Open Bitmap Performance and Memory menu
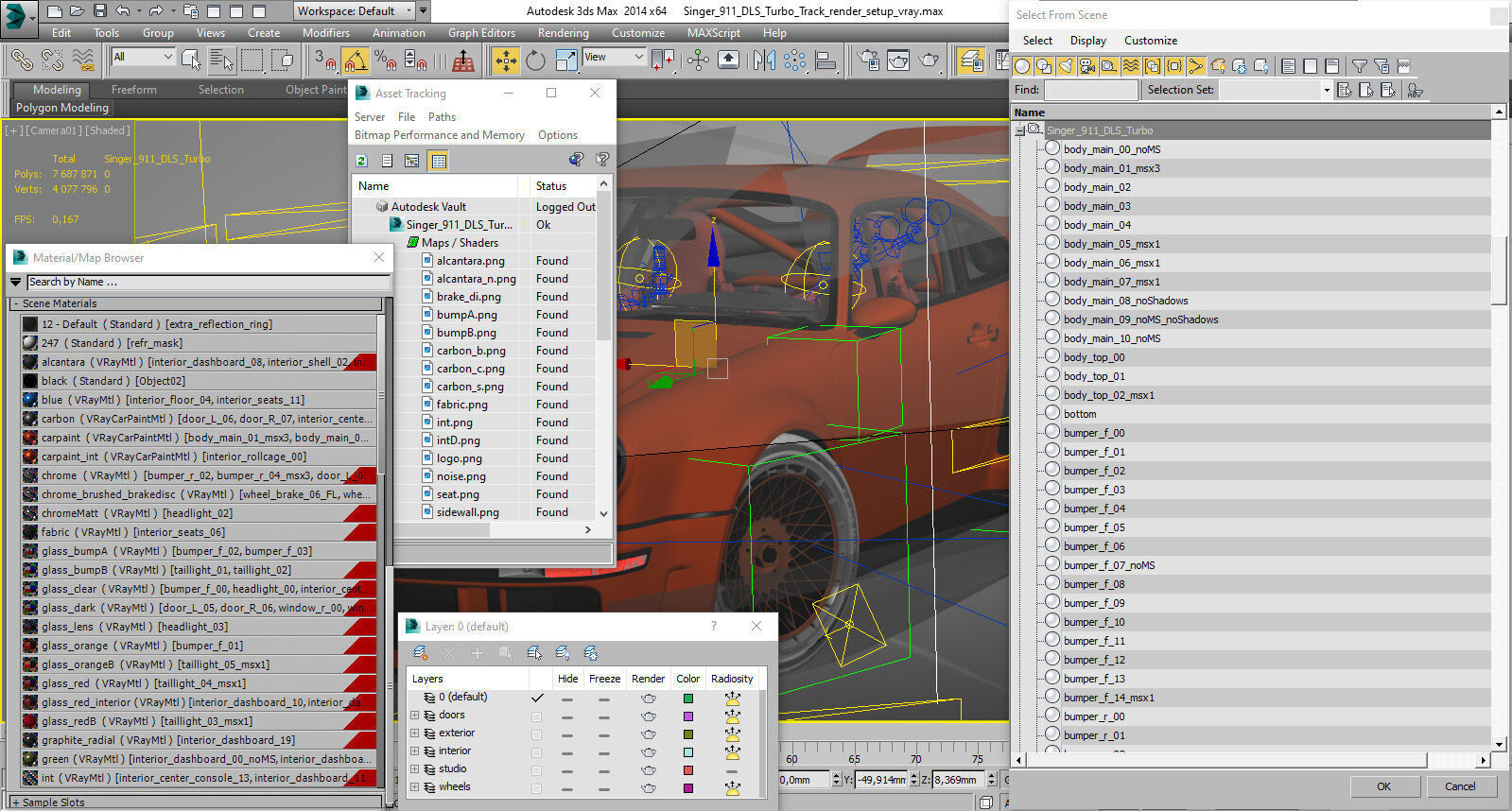Screen dimensions: 1512x811 440,135
